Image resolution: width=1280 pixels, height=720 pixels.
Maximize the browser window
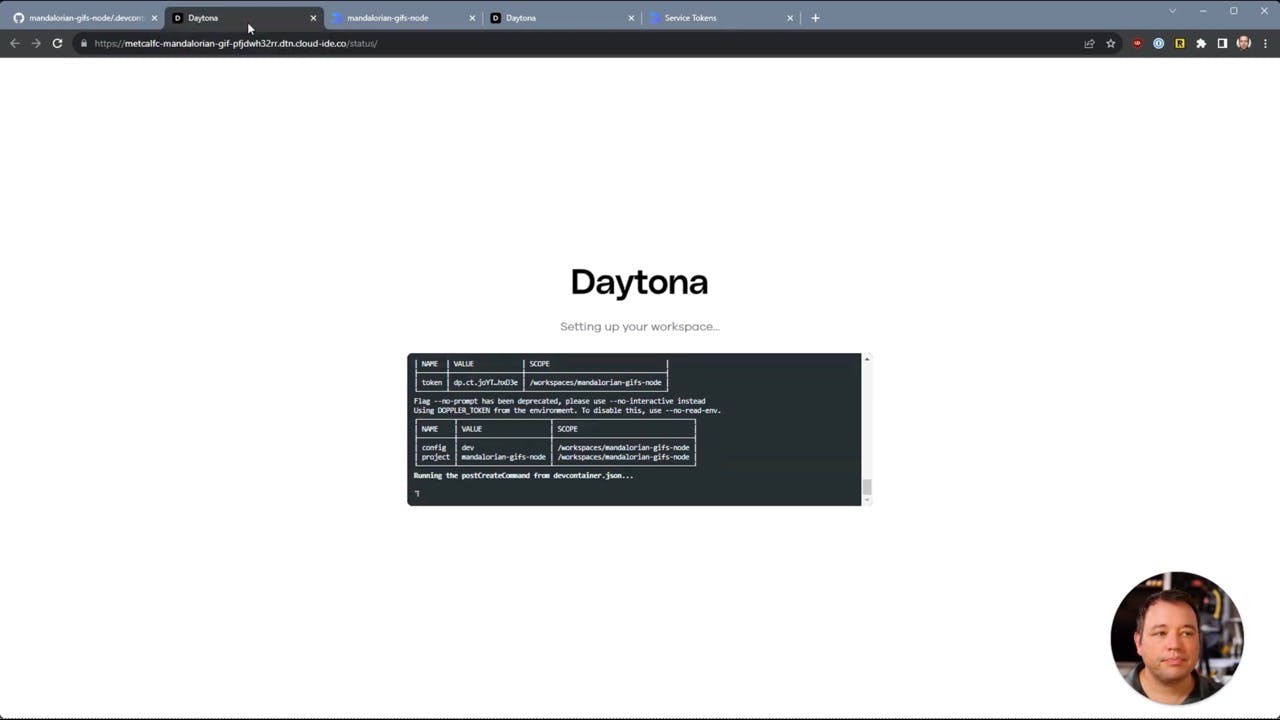(x=1234, y=11)
